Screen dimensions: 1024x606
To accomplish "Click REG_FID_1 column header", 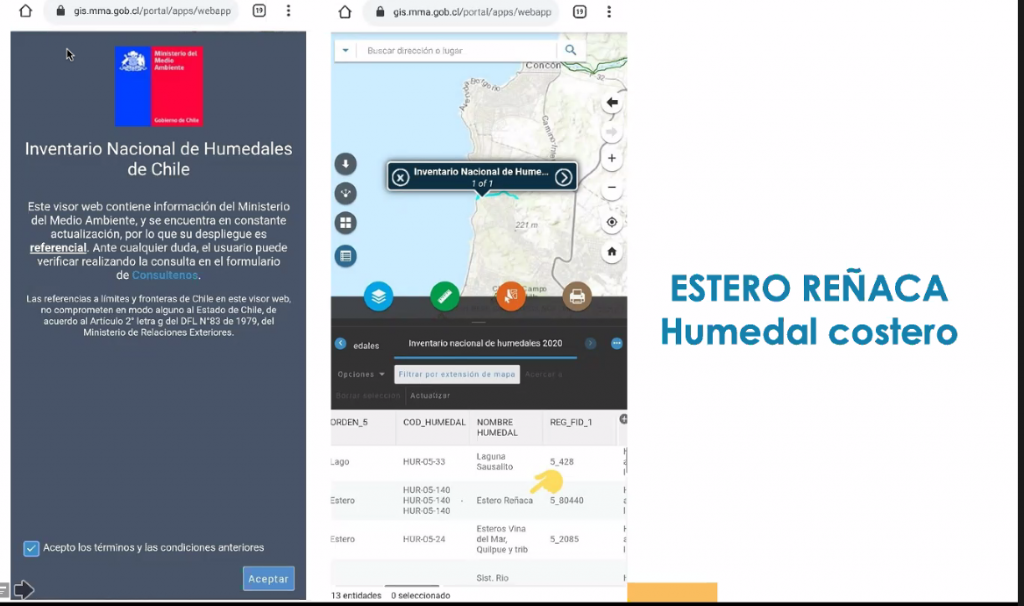I will 571,423.
